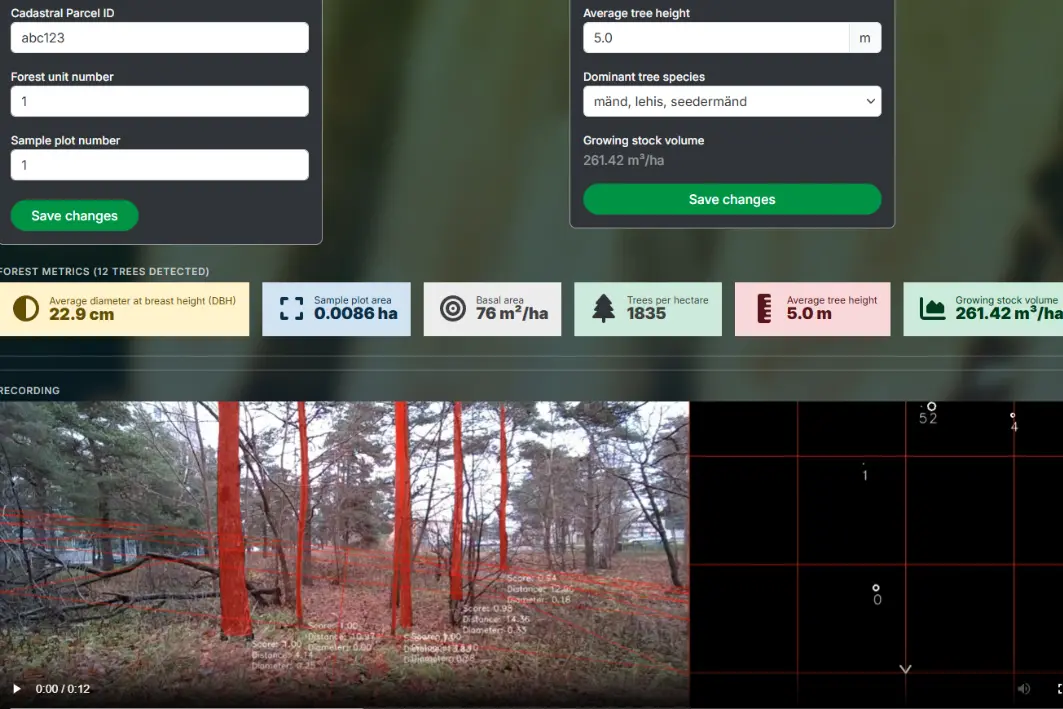Click tree marker 0 on the map
Image resolution: width=1063 pixels, height=709 pixels.
(877, 594)
